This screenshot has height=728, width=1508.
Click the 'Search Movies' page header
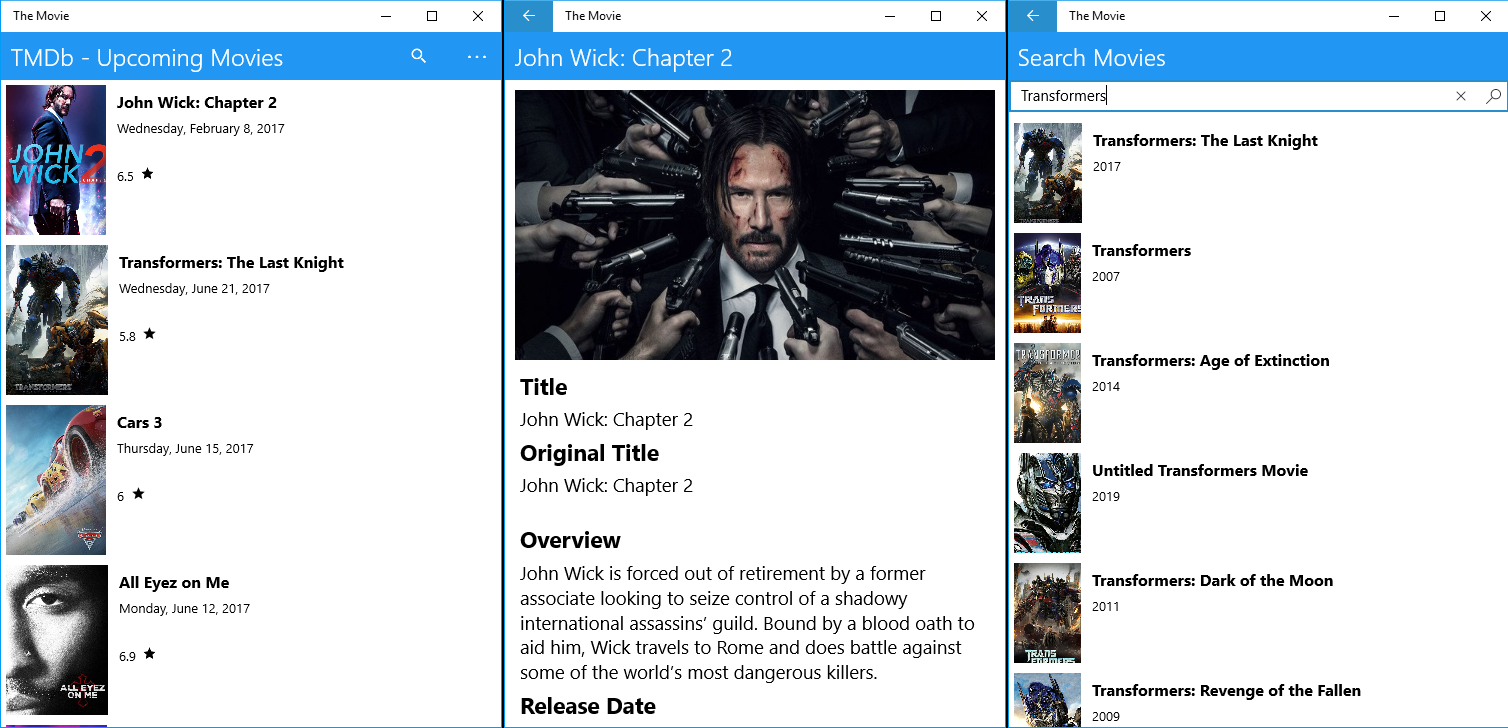point(1091,58)
